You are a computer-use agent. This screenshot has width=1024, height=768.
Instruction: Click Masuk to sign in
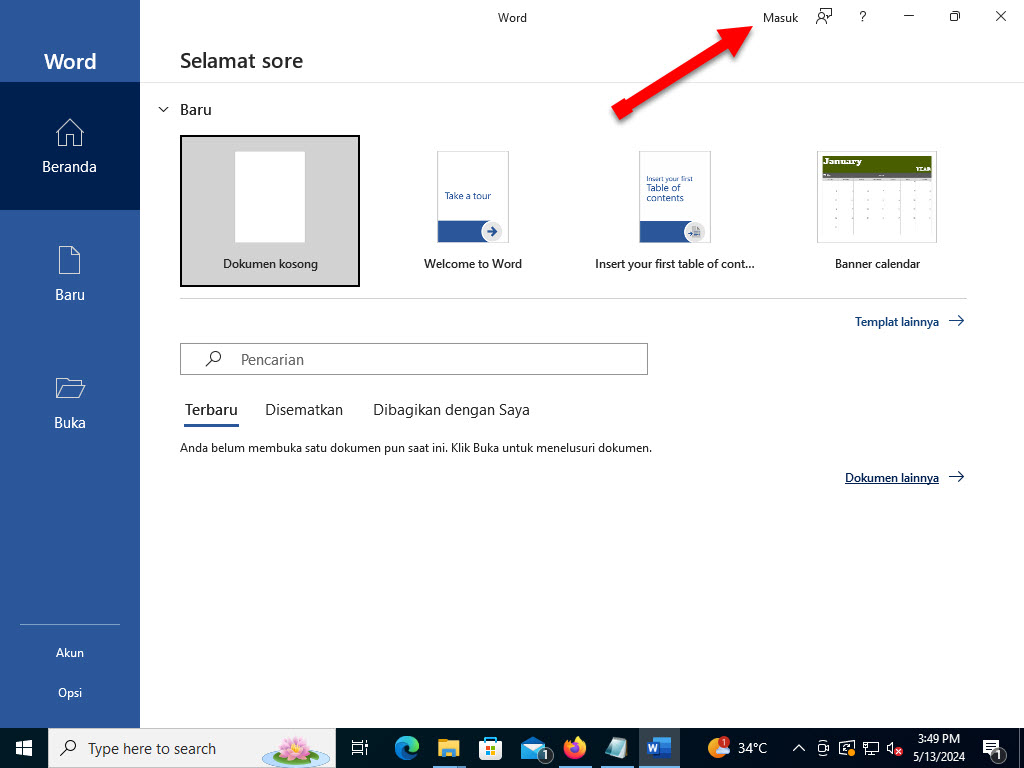(780, 17)
